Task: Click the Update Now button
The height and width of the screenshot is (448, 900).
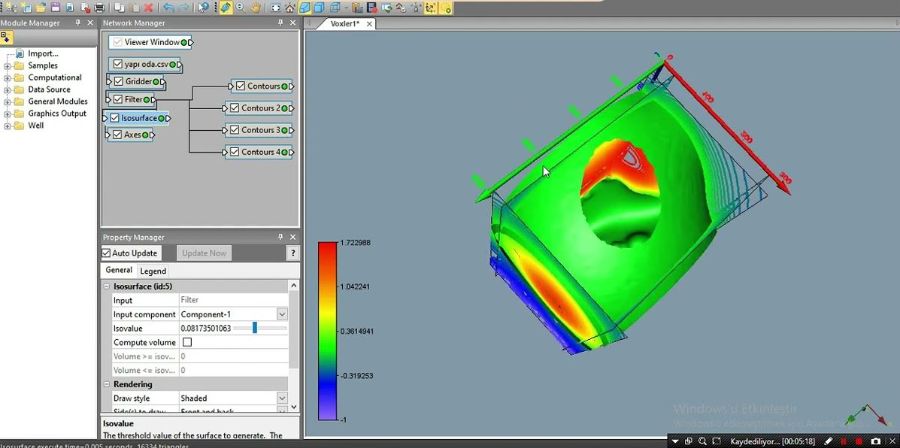Action: 205,253
